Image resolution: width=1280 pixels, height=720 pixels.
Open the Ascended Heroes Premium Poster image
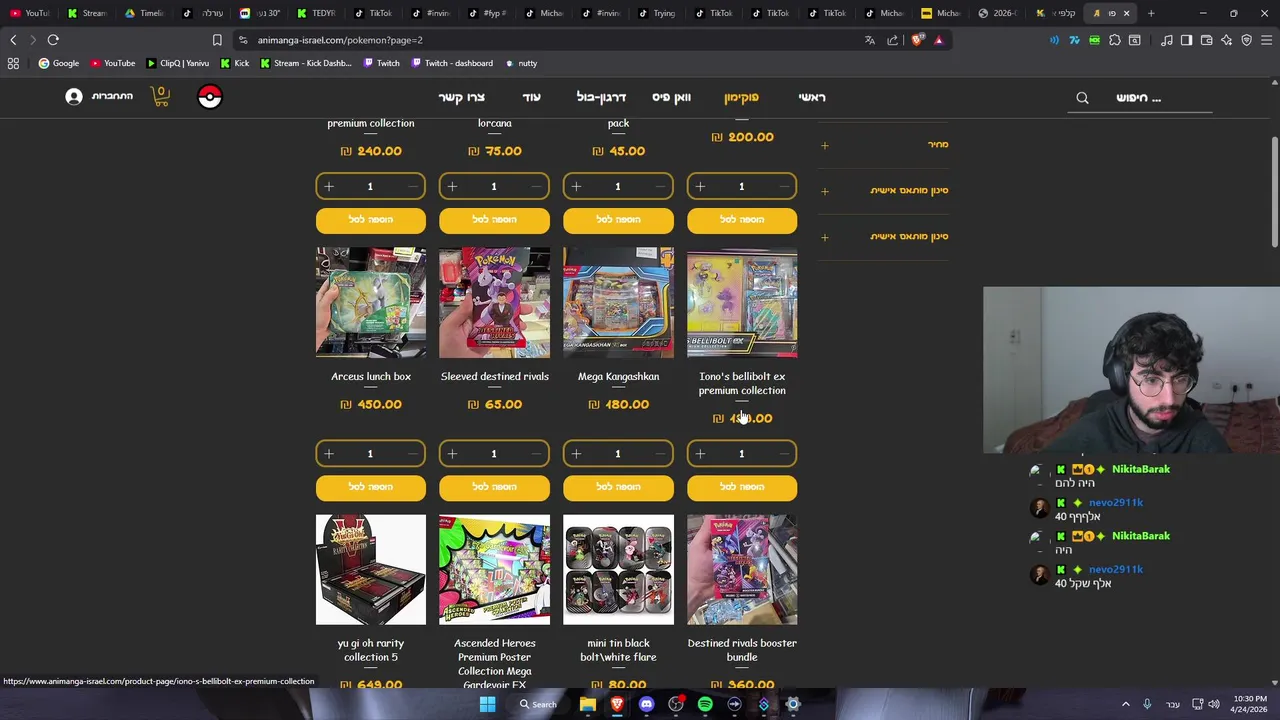coord(494,570)
